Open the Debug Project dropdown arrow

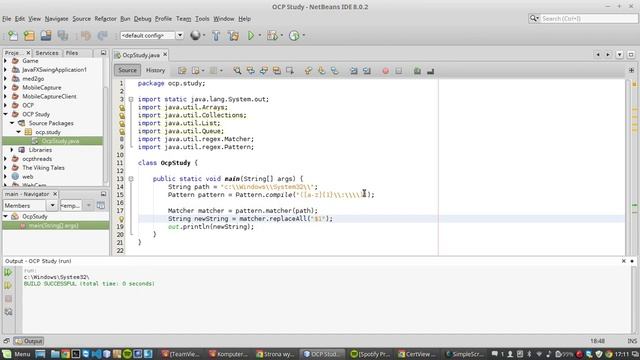click(x=282, y=36)
